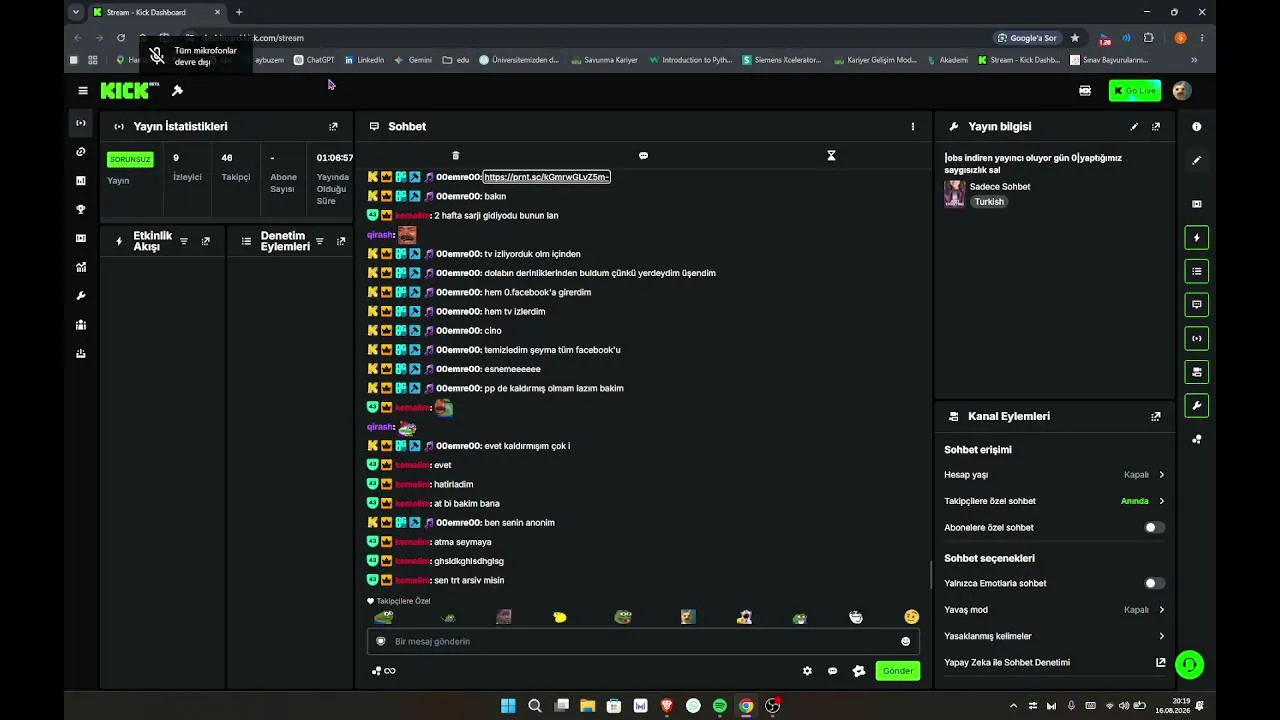Screen dimensions: 1280x720
Task: Open the link icon in the left sidebar
Action: (81, 152)
